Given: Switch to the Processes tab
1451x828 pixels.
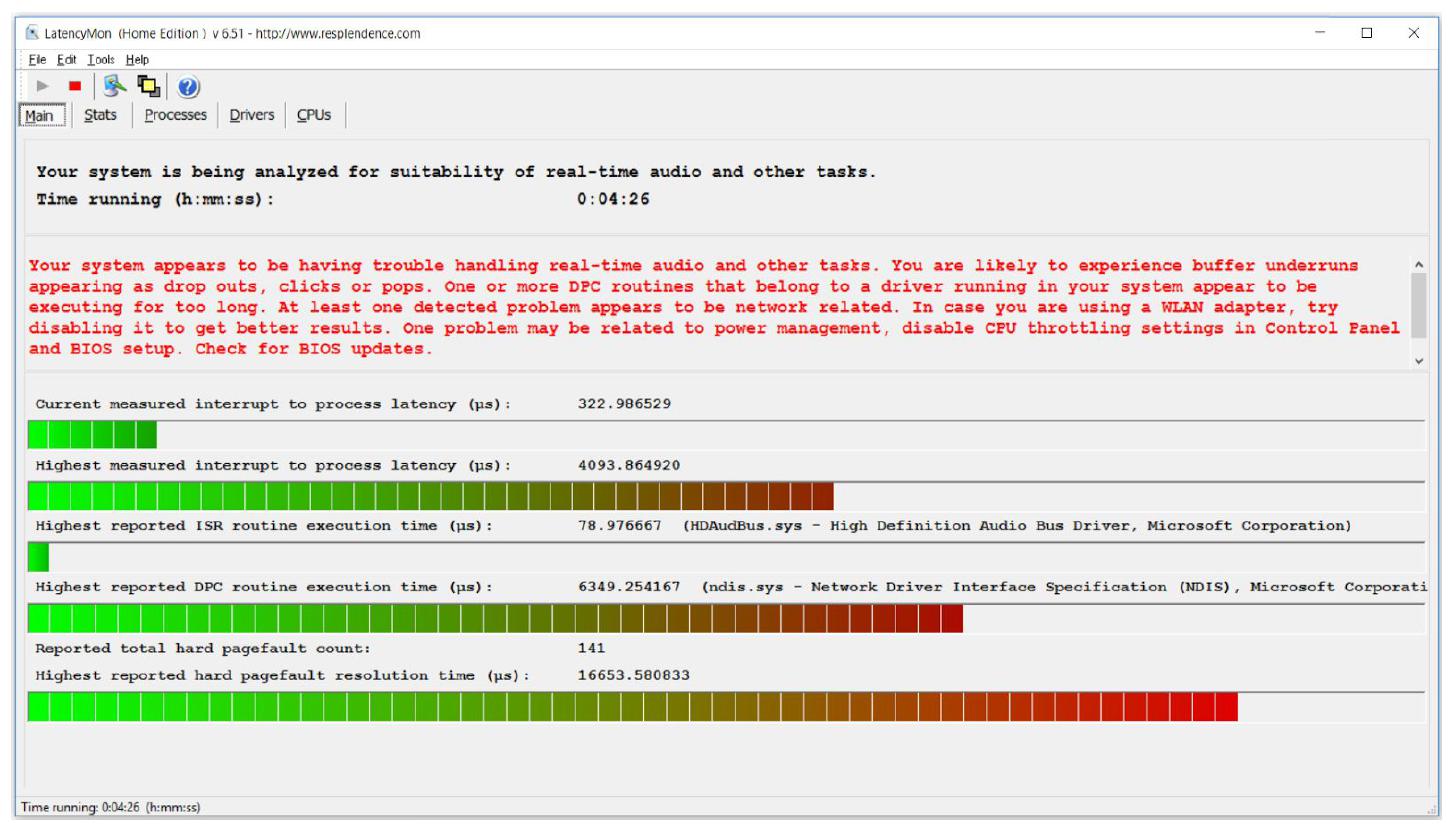Looking at the screenshot, I should coord(175,116).
